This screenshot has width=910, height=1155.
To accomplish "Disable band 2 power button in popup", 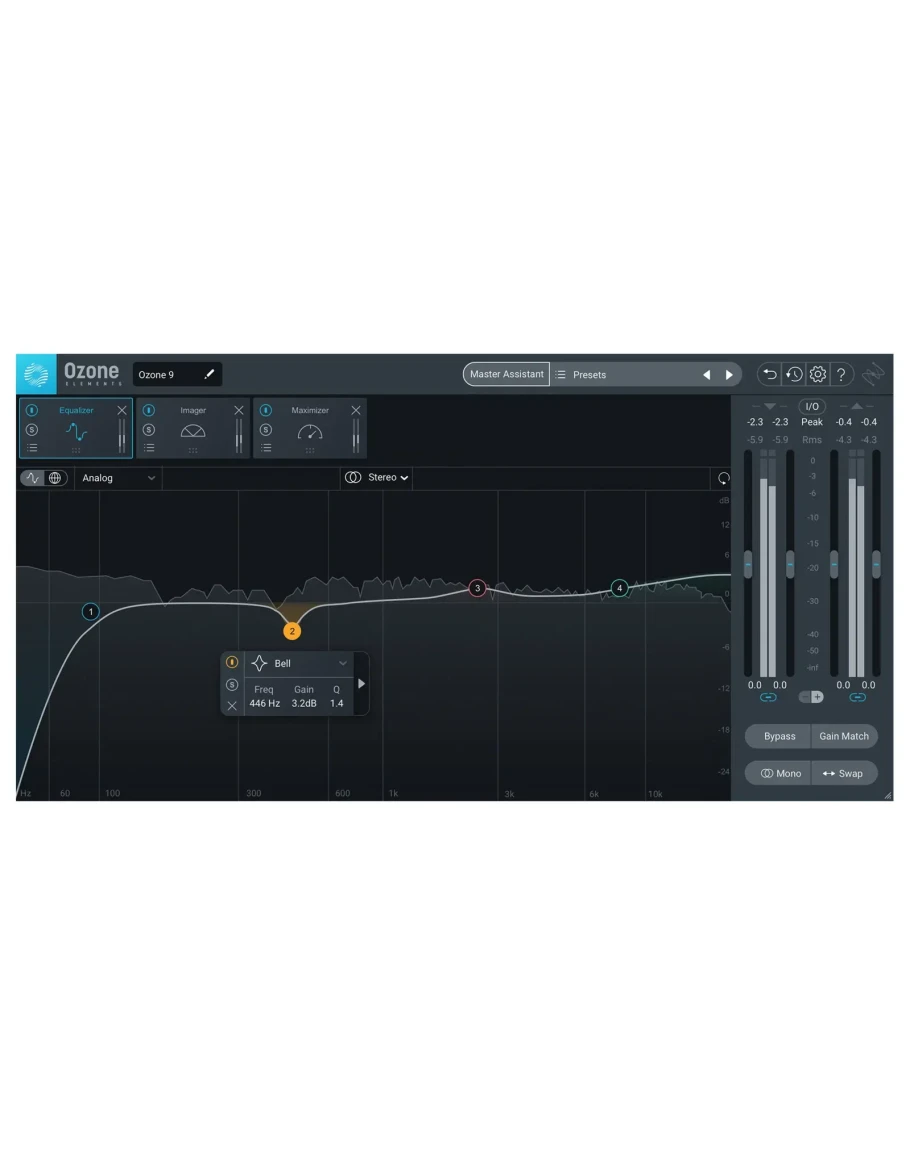I will (x=232, y=662).
